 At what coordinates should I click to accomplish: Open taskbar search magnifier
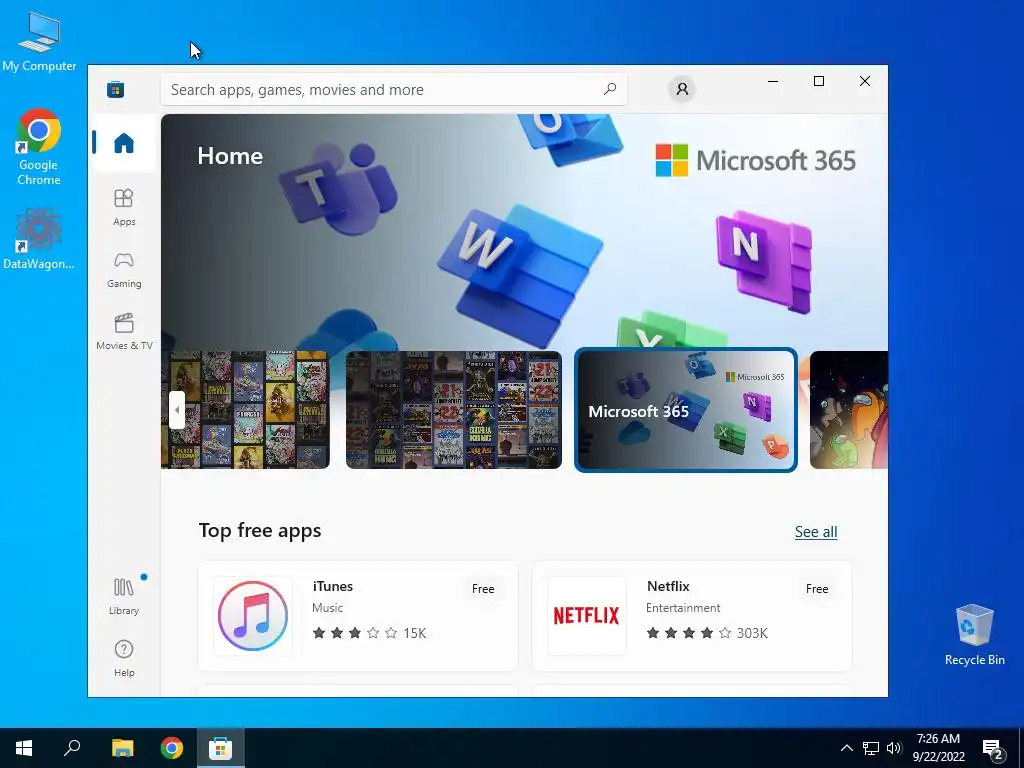72,748
